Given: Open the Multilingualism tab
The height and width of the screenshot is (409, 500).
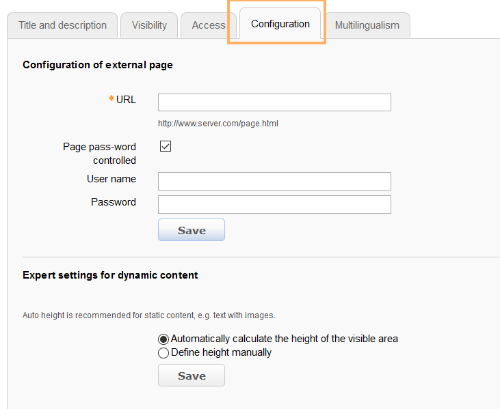Looking at the screenshot, I should tap(367, 25).
